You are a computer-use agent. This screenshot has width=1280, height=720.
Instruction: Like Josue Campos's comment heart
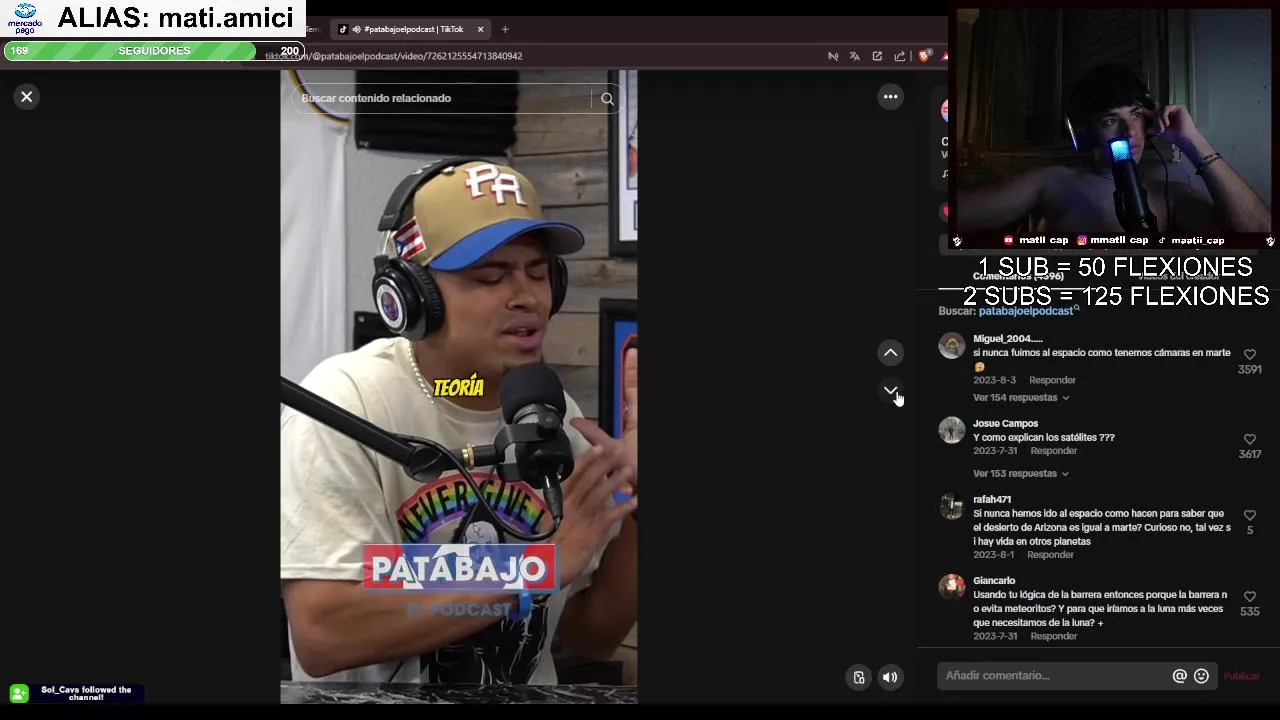click(x=1249, y=440)
